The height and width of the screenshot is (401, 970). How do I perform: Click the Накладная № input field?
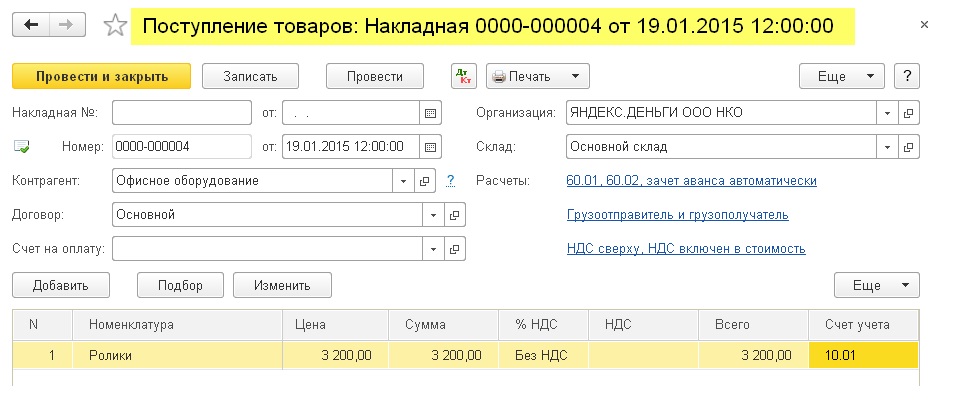(x=182, y=113)
